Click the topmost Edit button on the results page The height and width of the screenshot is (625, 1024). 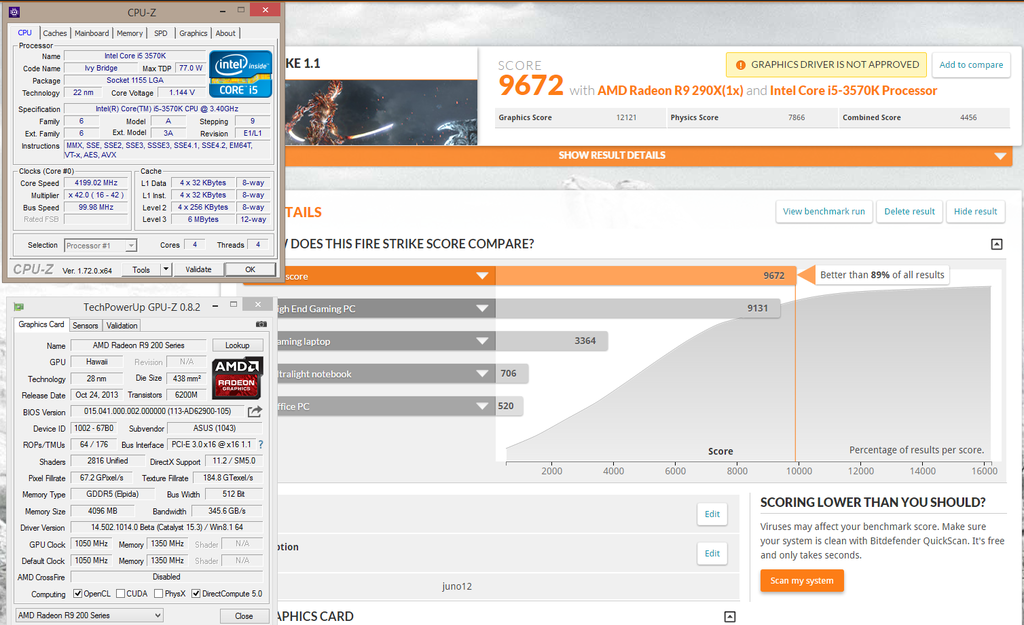click(x=712, y=514)
